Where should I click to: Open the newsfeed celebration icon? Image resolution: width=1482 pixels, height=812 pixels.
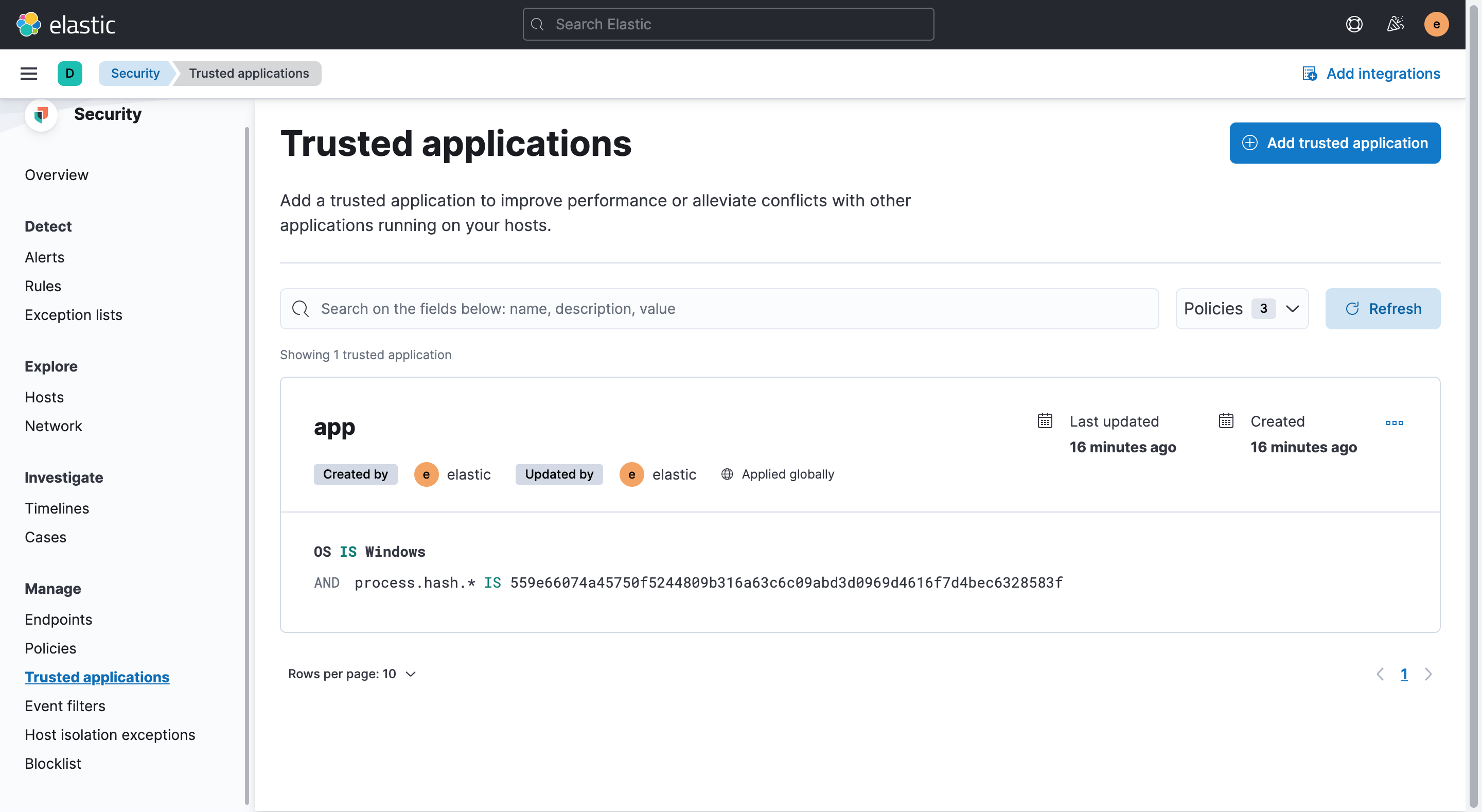(x=1395, y=24)
